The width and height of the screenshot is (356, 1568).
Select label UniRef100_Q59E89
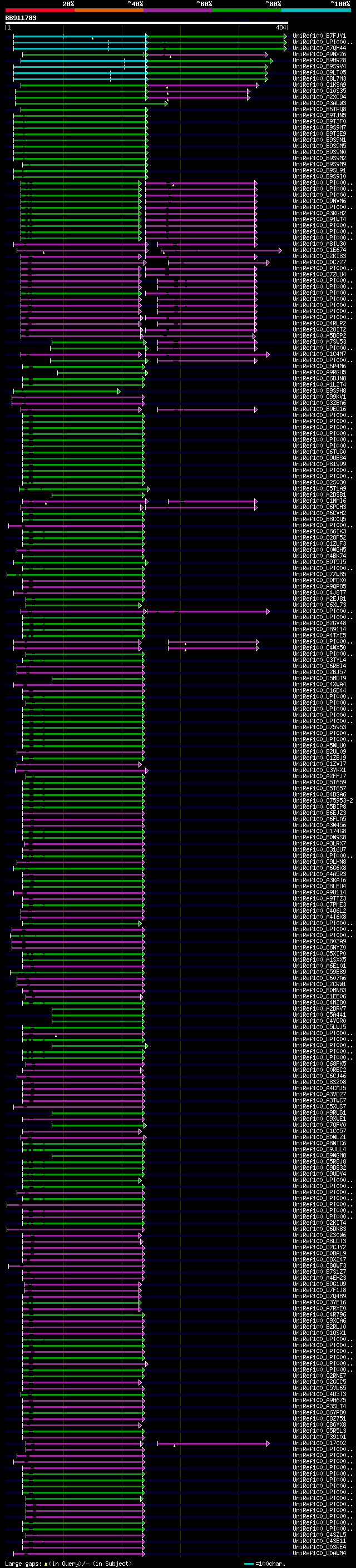tap(319, 972)
